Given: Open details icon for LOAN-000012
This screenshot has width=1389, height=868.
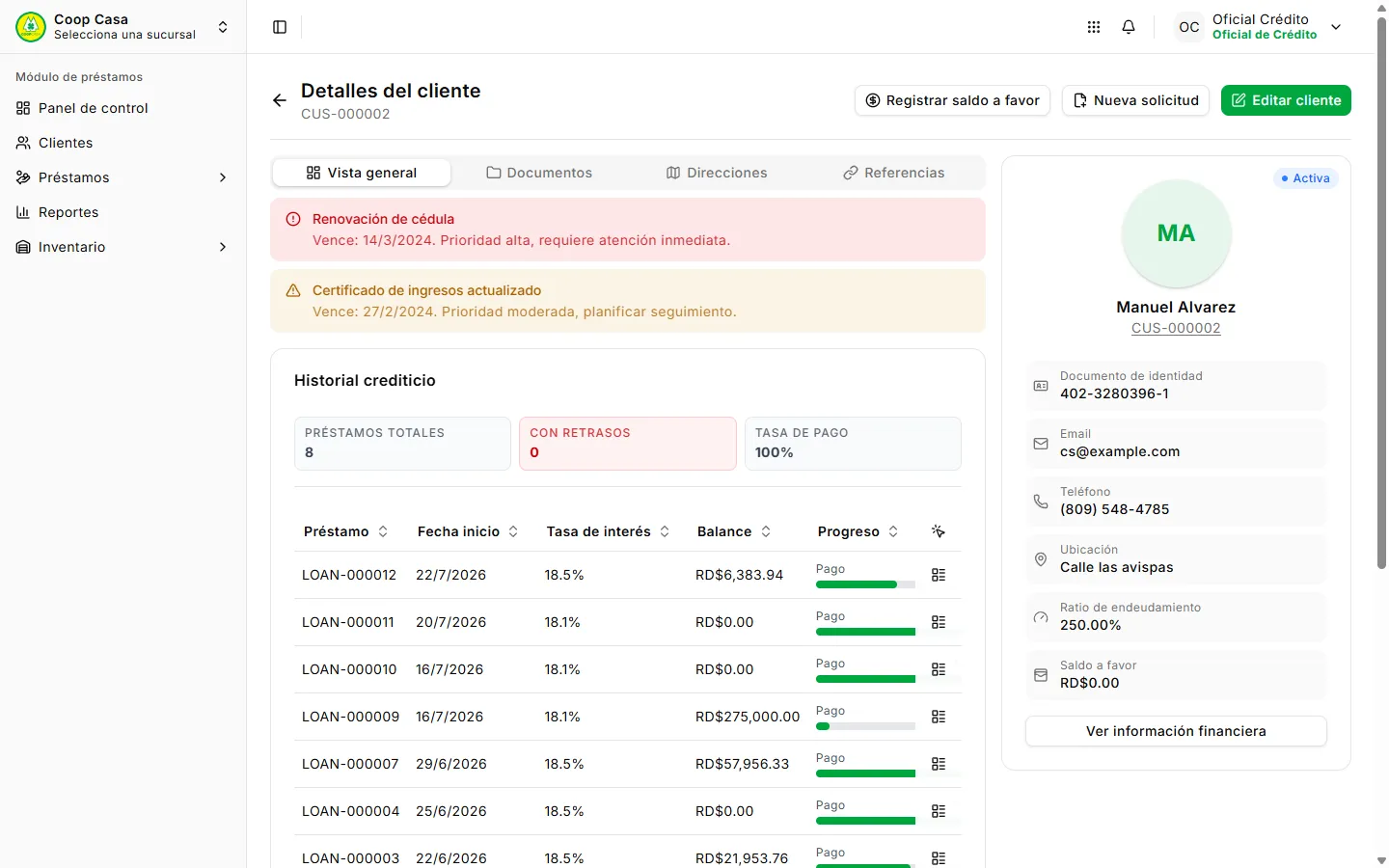Looking at the screenshot, I should tap(939, 575).
